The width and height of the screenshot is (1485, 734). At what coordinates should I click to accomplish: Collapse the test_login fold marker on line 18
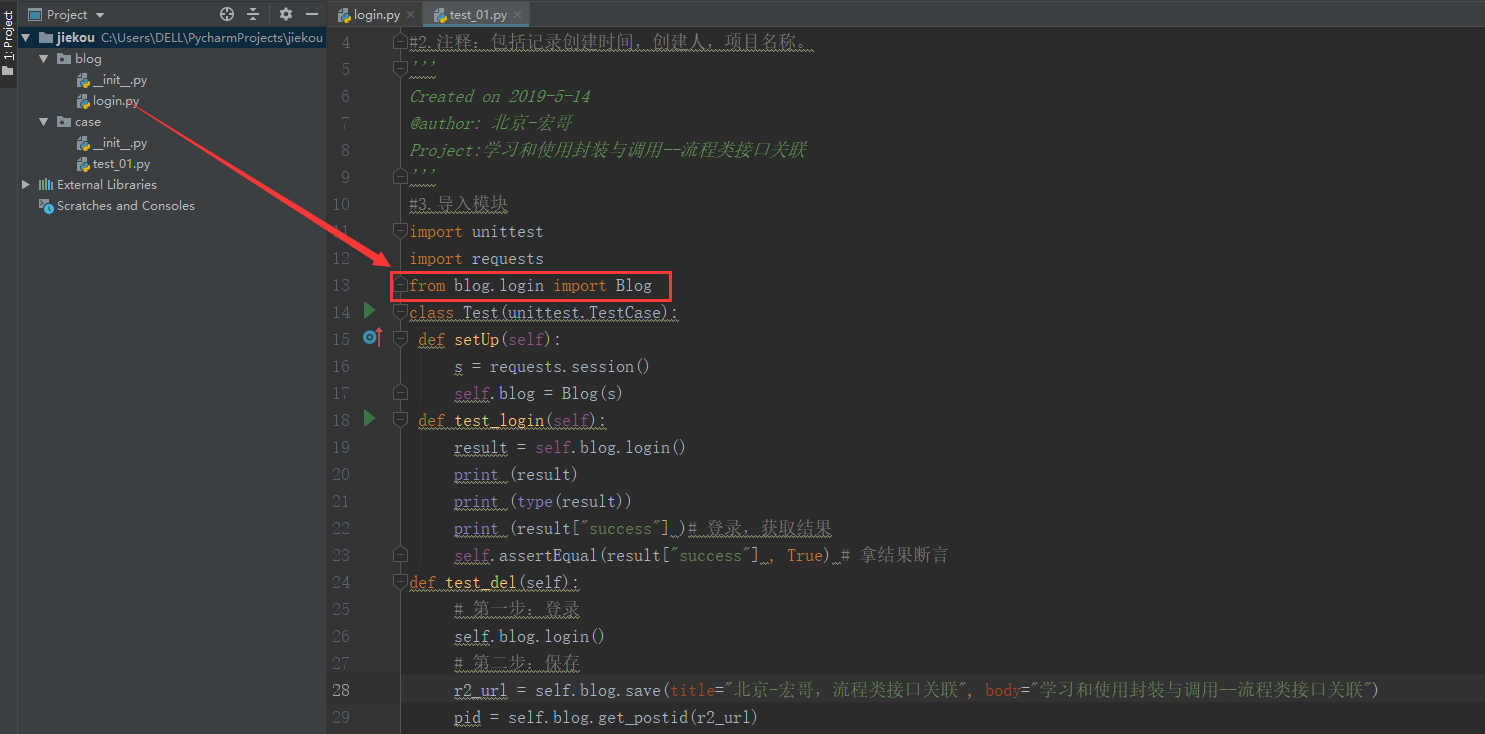click(401, 419)
